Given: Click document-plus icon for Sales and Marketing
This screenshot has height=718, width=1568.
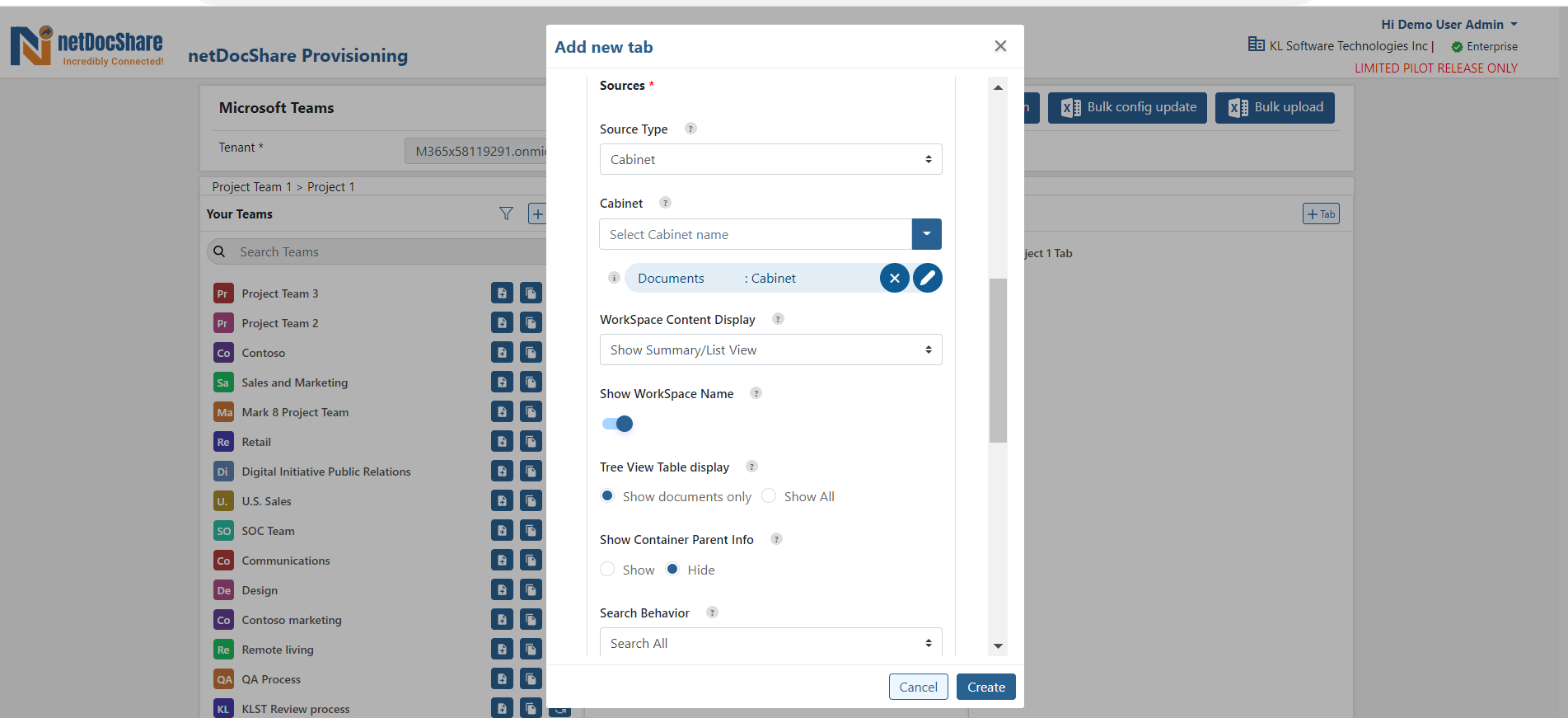Looking at the screenshot, I should point(502,382).
